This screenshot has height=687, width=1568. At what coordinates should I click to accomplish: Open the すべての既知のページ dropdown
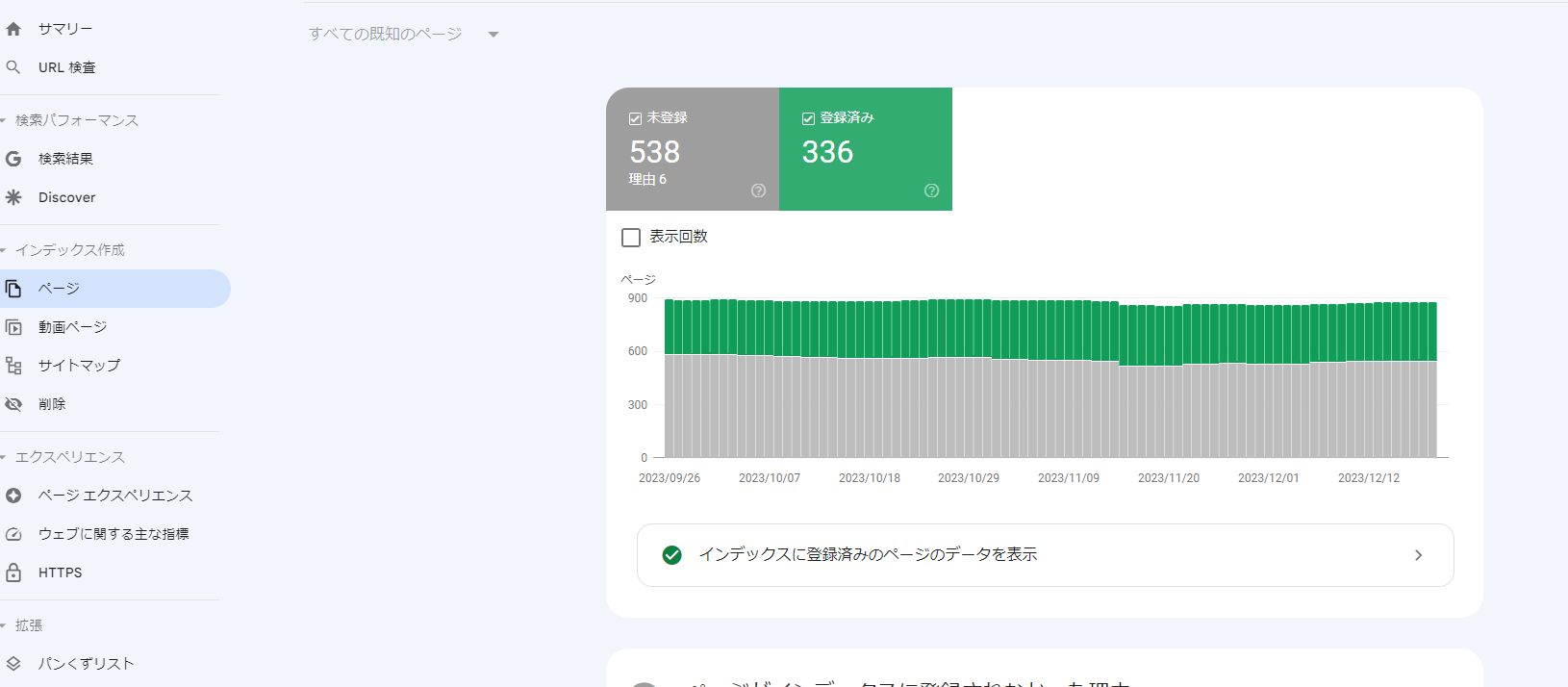click(404, 34)
